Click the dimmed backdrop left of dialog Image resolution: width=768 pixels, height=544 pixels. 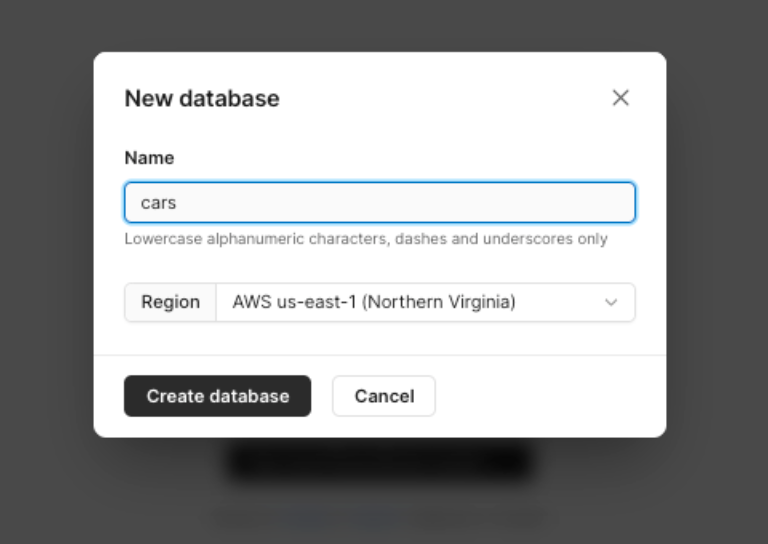(46, 272)
